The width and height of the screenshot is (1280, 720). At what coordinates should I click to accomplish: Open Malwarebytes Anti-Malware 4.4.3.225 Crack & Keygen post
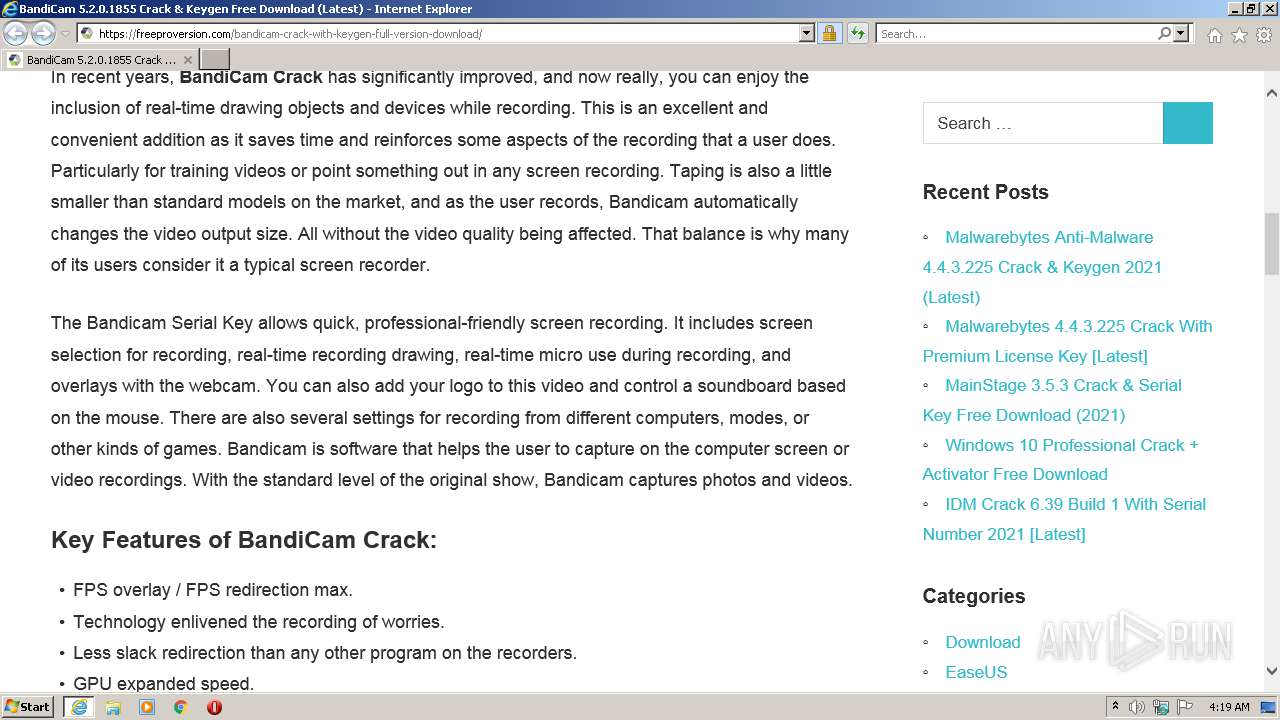pos(1042,267)
